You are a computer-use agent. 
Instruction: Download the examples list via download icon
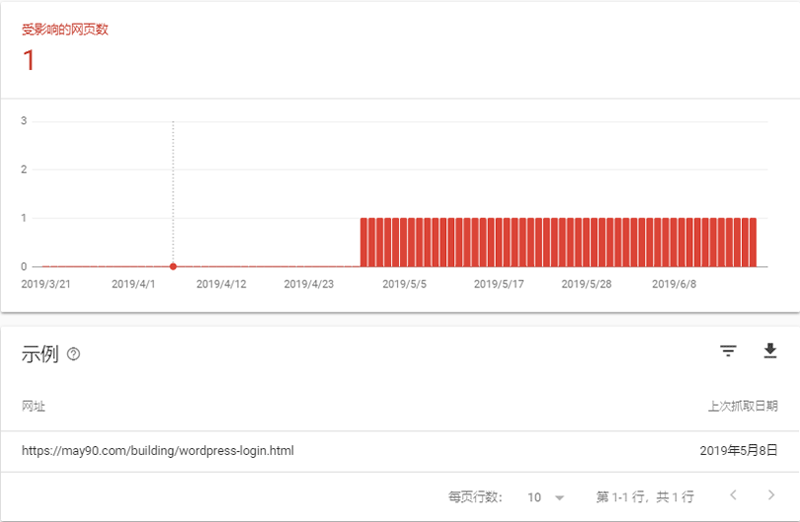point(770,351)
